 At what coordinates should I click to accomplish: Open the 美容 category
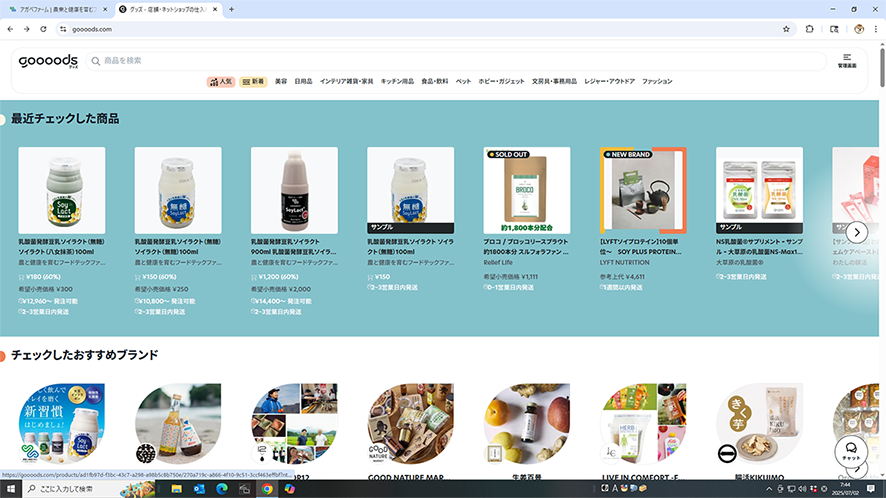coord(281,81)
